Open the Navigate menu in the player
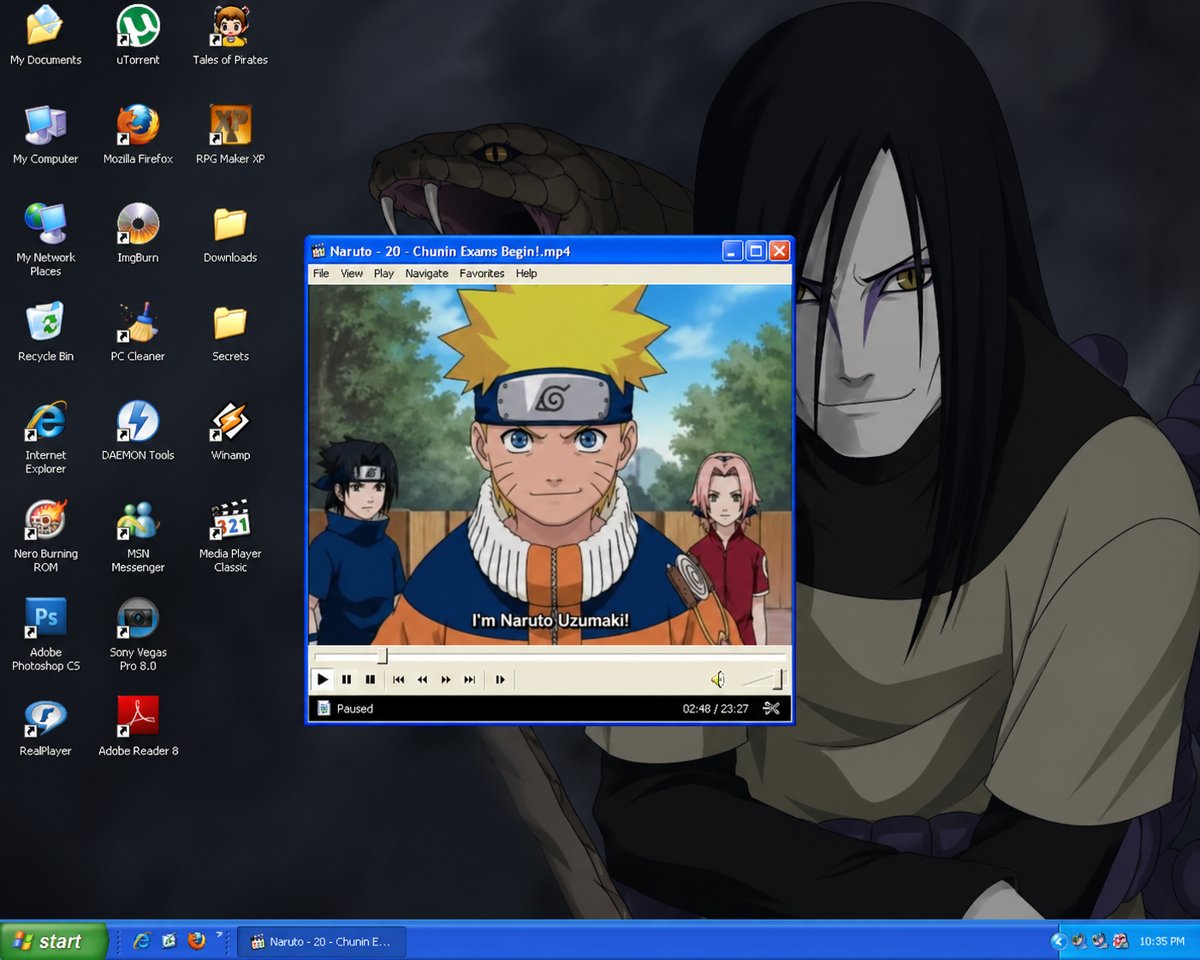Image resolution: width=1200 pixels, height=960 pixels. tap(427, 273)
